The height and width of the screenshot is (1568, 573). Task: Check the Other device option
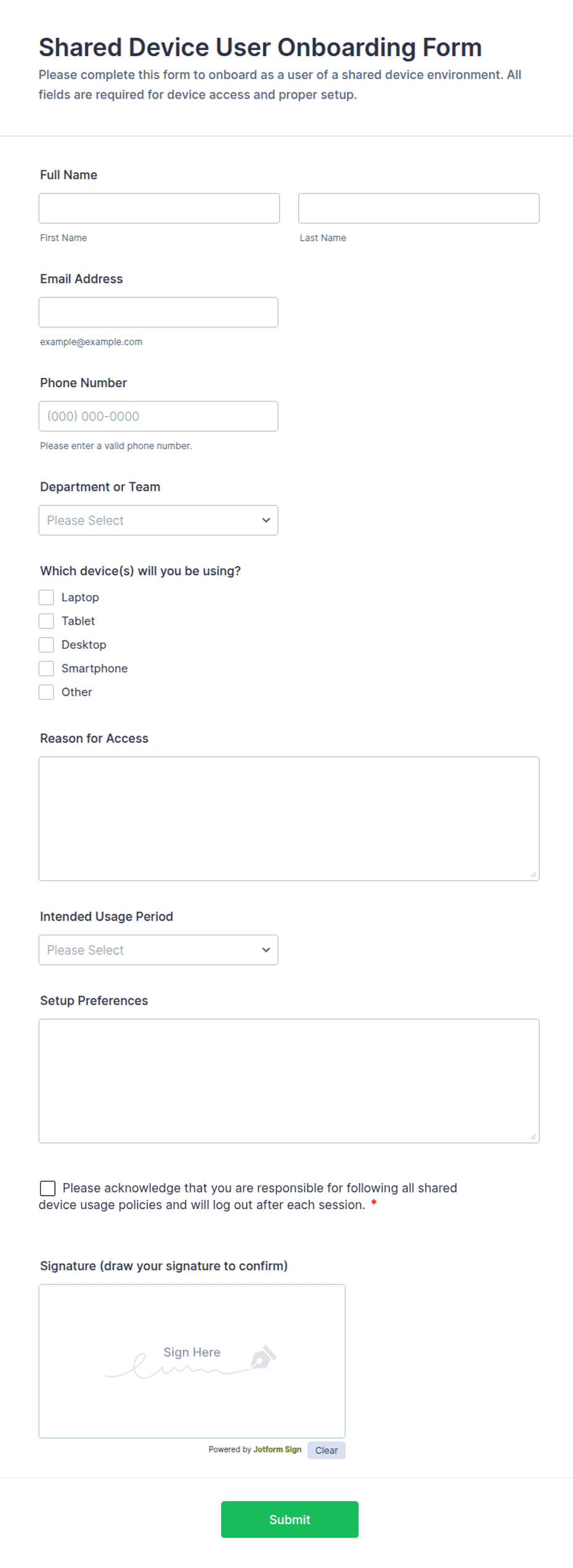[46, 692]
